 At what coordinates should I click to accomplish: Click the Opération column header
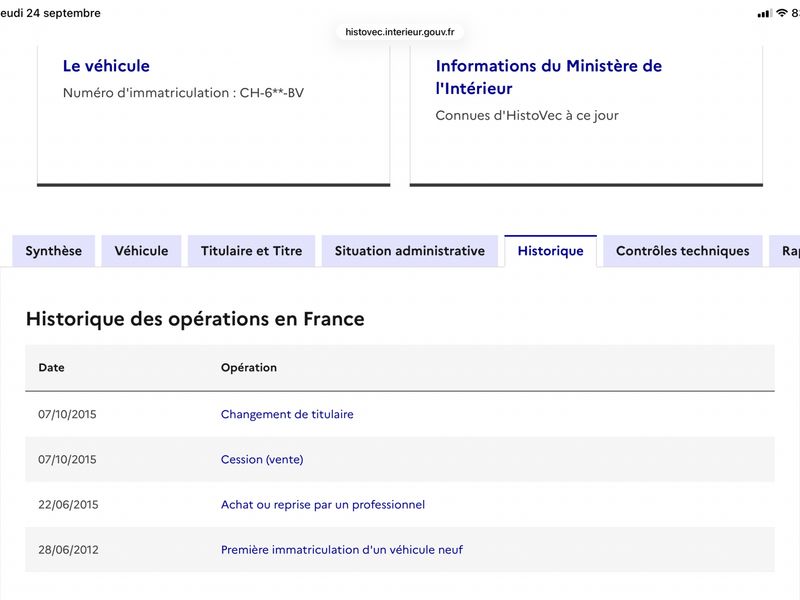[x=249, y=367]
